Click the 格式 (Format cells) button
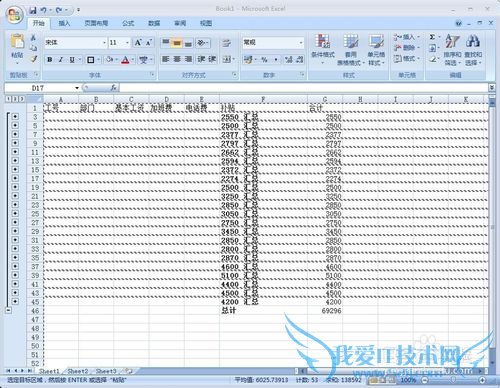This screenshot has width=500, height=388. click(x=407, y=58)
